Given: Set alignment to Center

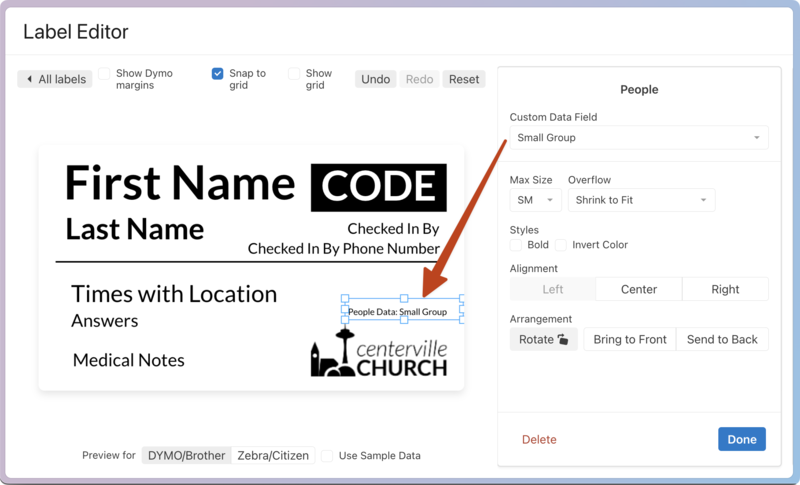Looking at the screenshot, I should (639, 289).
